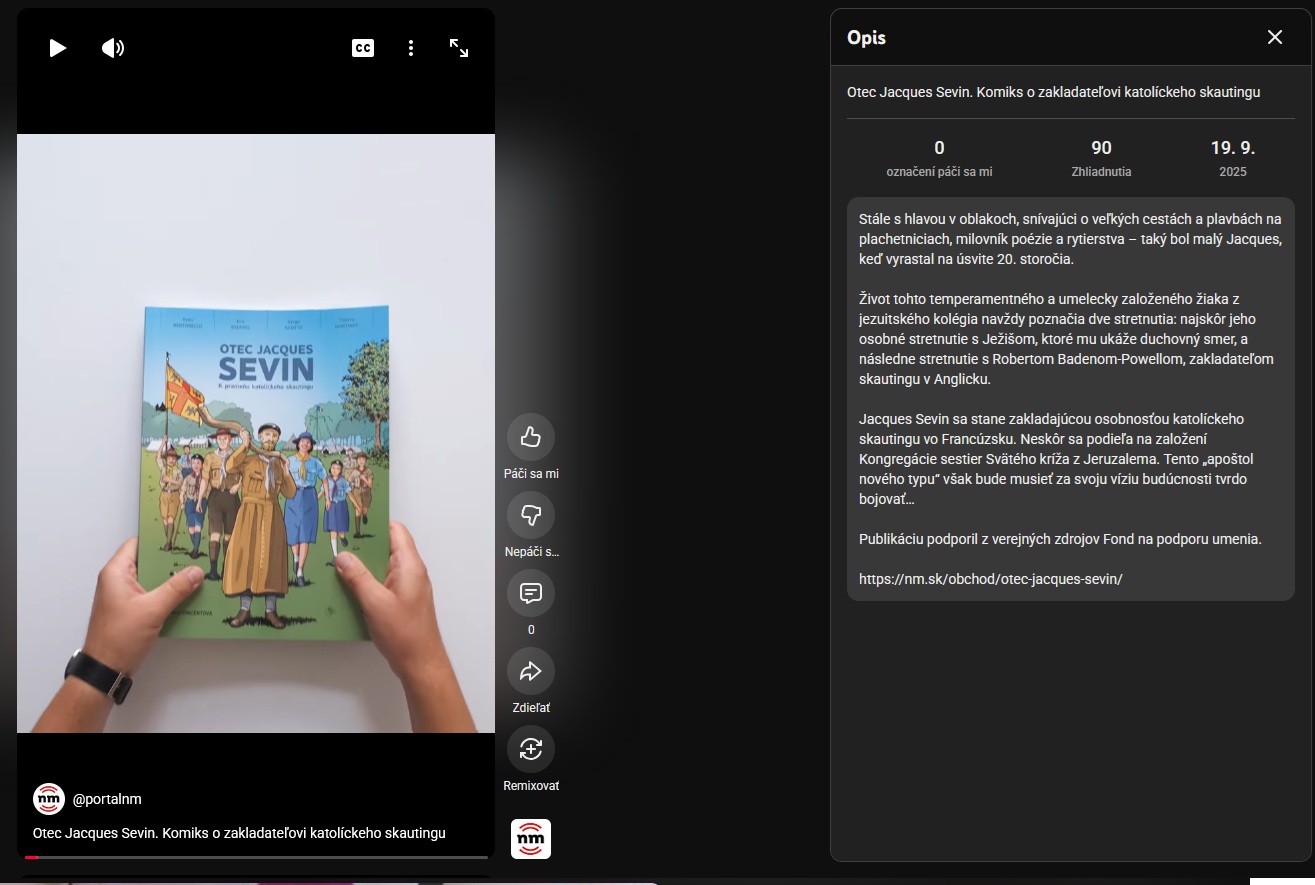Viewport: 1315px width, 885px height.
Task: Share the video using arrow icon
Action: pos(531,671)
